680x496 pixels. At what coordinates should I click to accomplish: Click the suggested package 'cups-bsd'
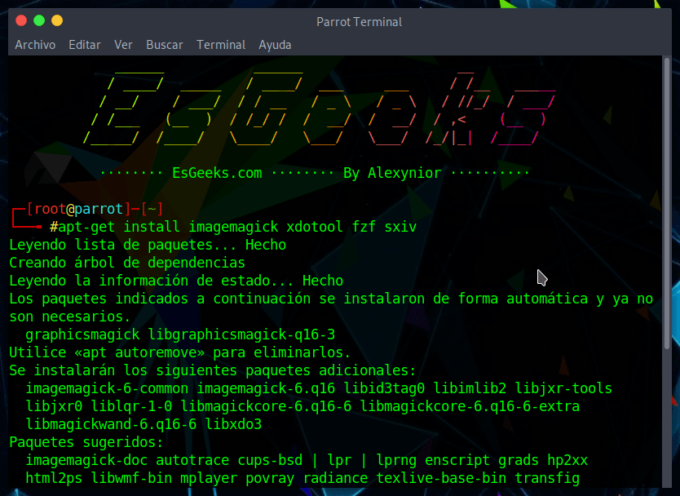click(x=270, y=460)
